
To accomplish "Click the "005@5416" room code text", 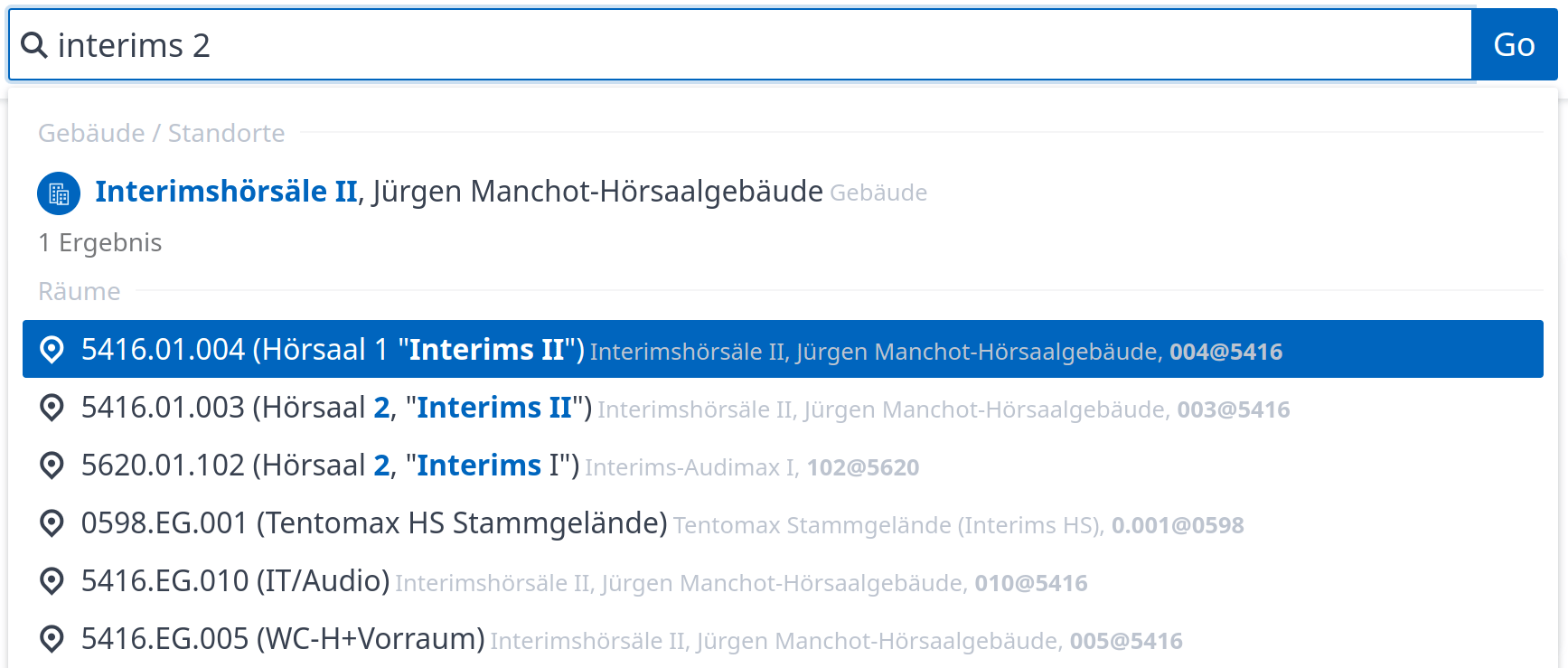I will 1126,641.
